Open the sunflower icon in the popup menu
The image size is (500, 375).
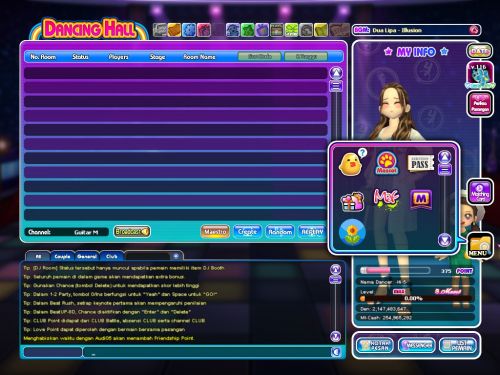352,232
